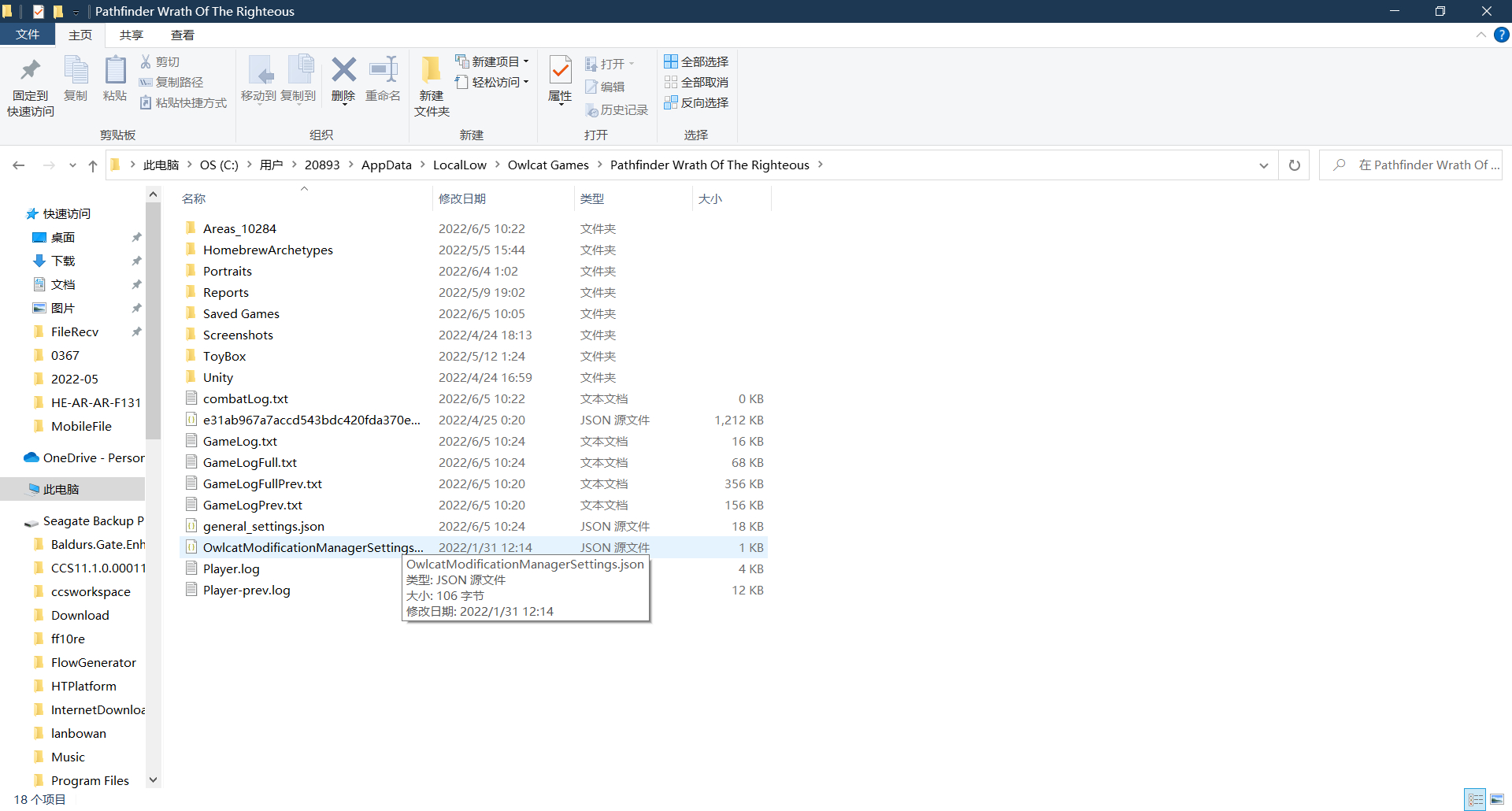Open recent locations dropdown near navigation arrows
The image size is (1512, 811).
tap(72, 165)
